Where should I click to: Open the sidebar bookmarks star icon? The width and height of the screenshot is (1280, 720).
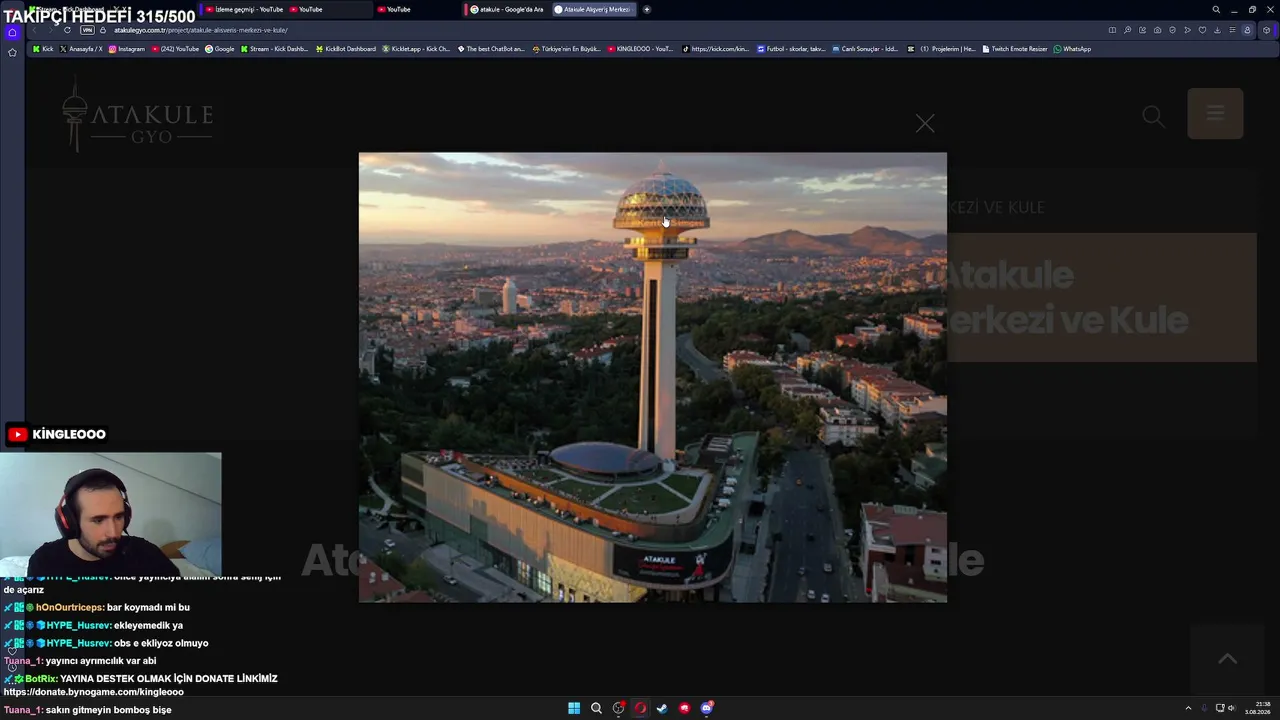tap(12, 52)
